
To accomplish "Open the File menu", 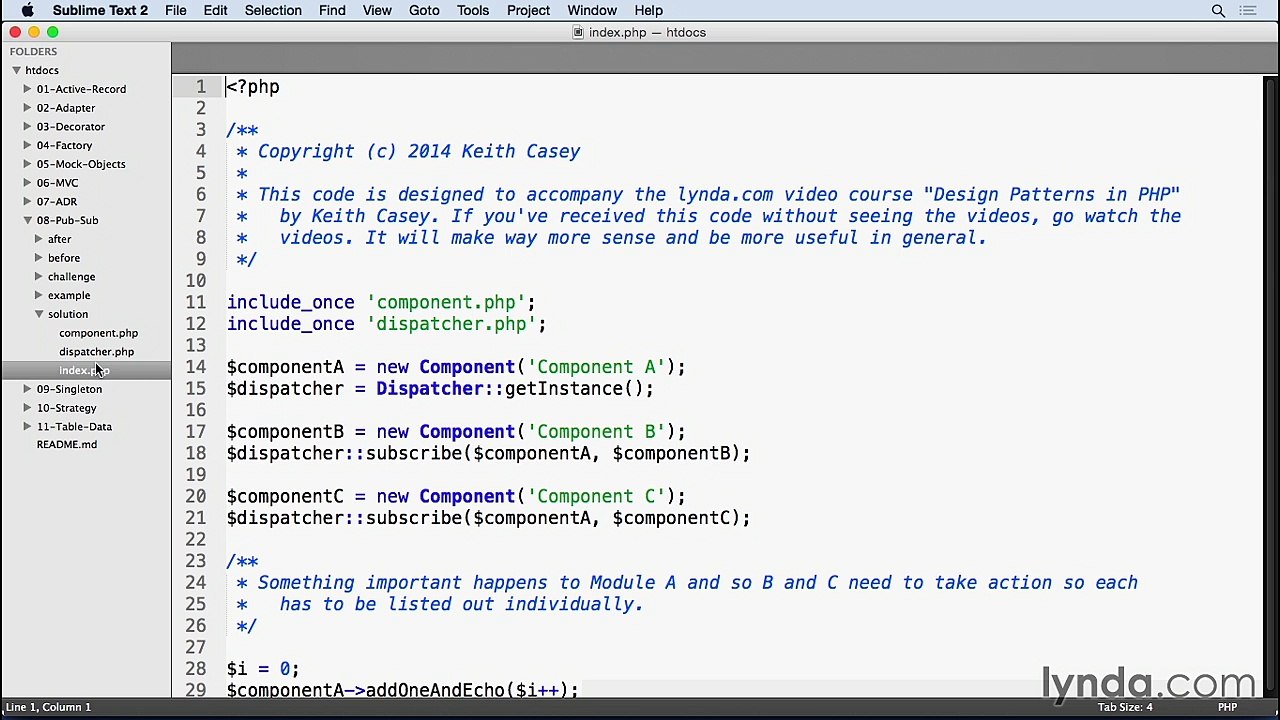I will pos(175,11).
